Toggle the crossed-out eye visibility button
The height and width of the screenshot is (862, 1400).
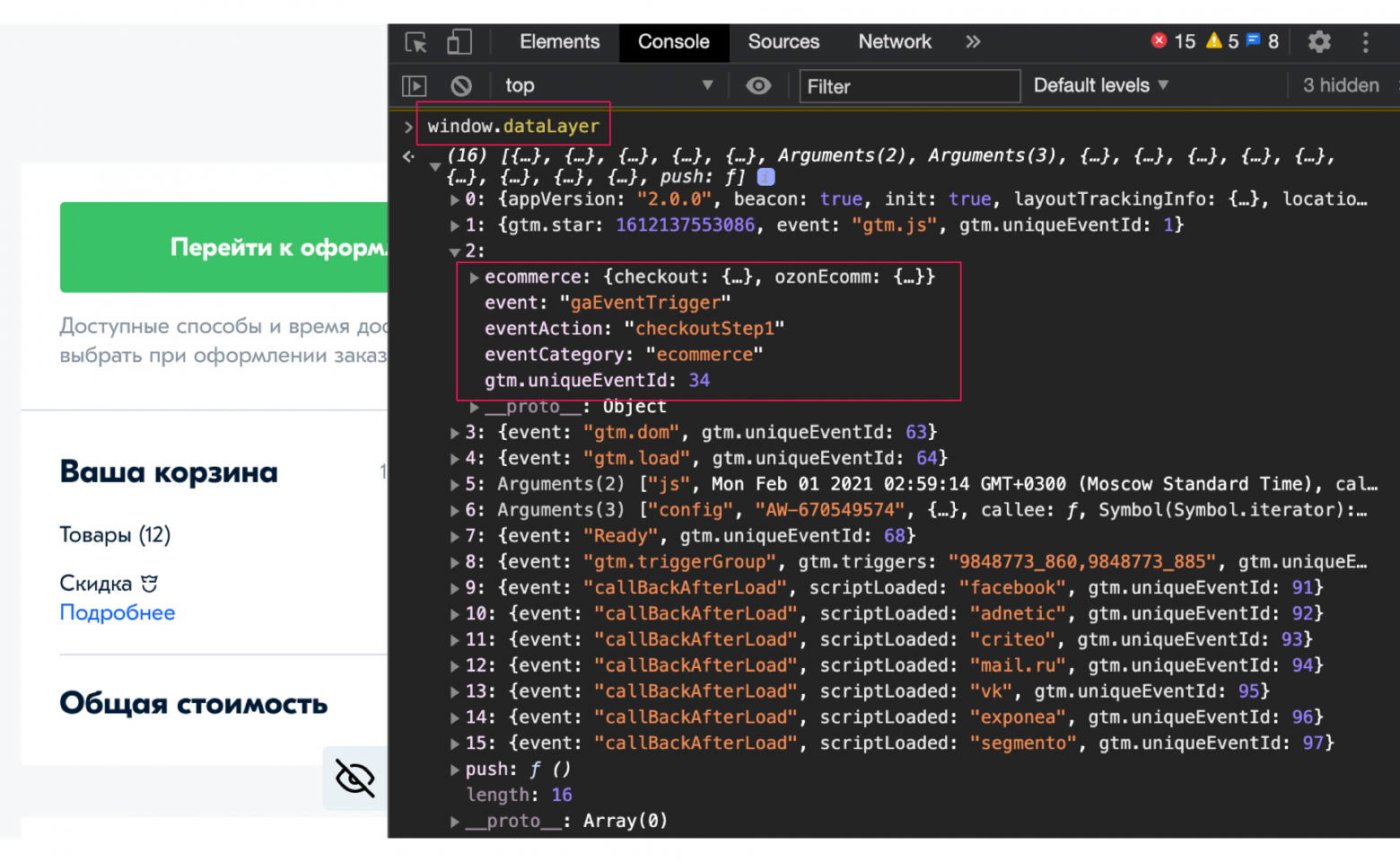[x=355, y=778]
